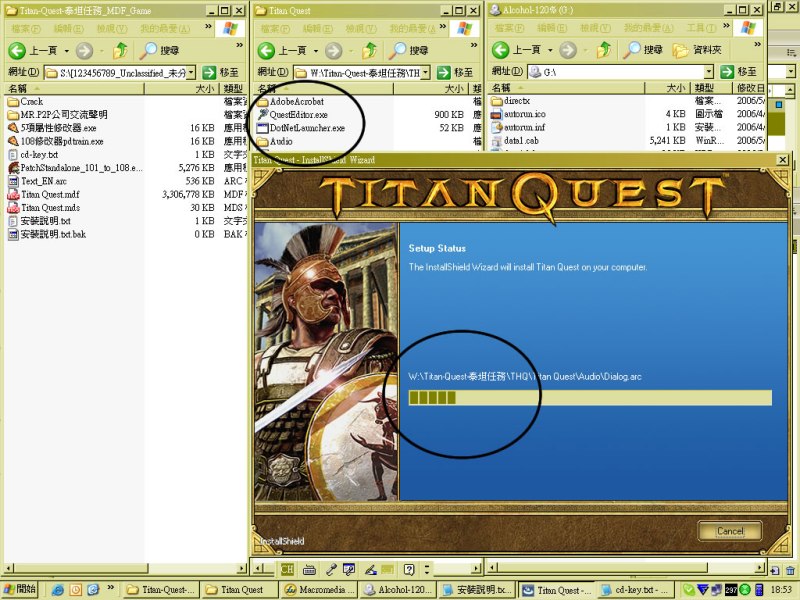Open Search (搜尋) in the MDF_Game window
The image size is (800, 600).
click(x=160, y=50)
